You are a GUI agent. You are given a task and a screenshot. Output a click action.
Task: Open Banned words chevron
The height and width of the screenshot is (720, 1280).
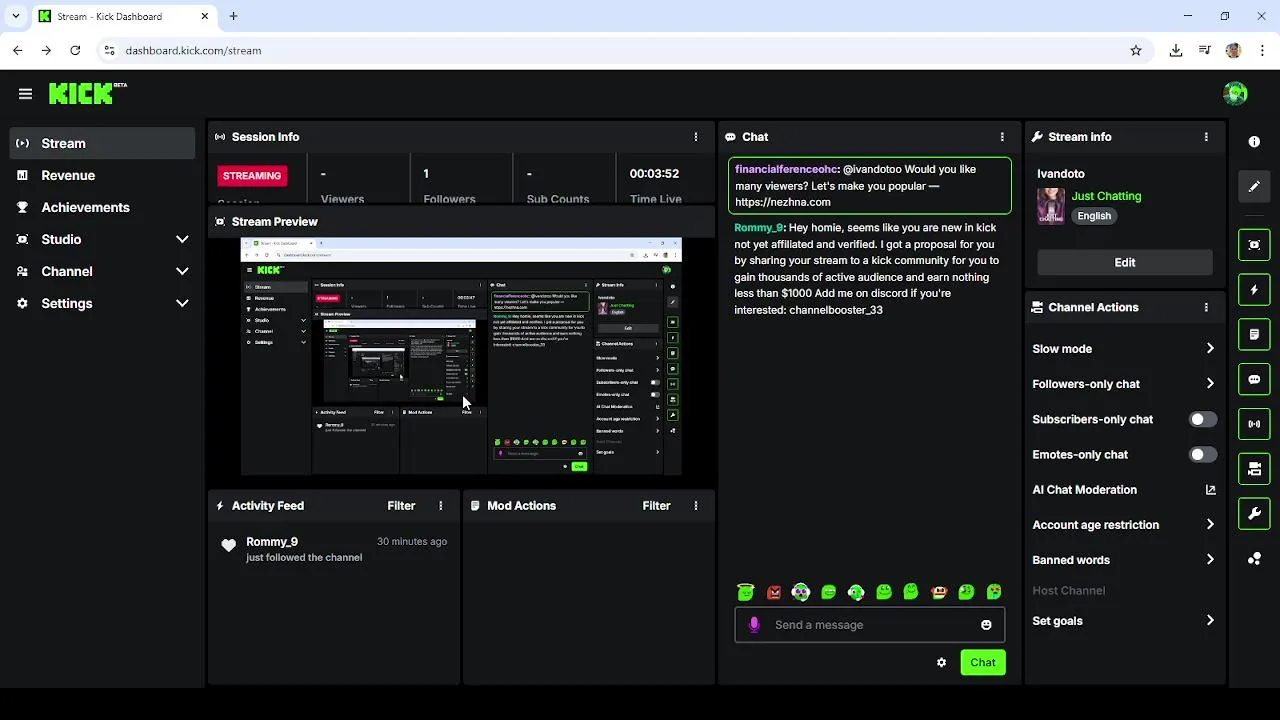coord(1210,560)
